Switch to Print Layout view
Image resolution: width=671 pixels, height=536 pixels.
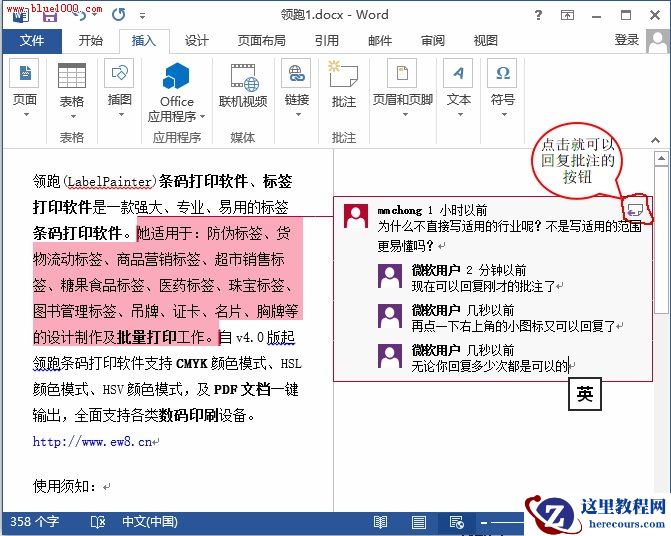[x=419, y=522]
